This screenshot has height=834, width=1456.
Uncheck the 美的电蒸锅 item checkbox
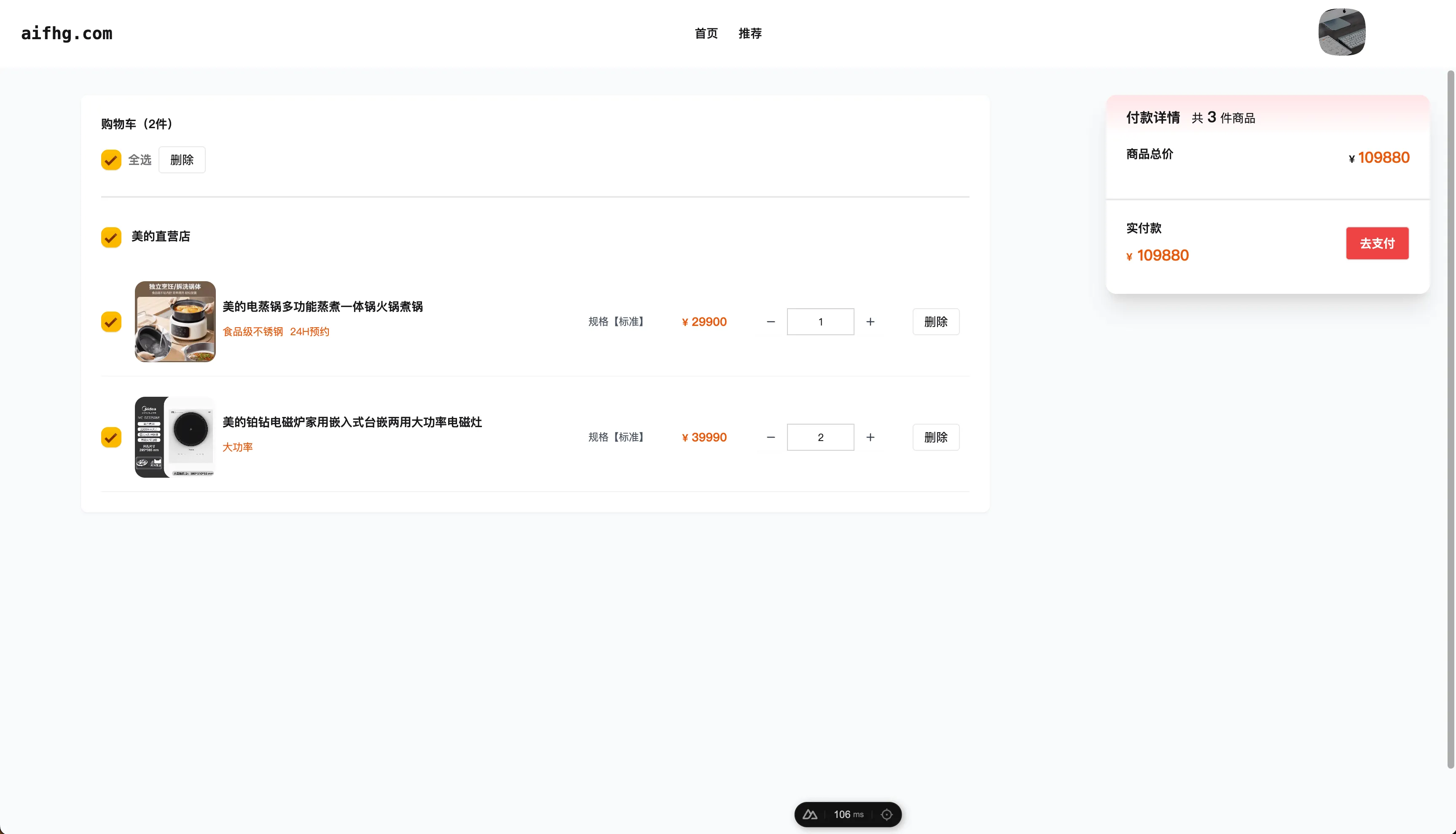point(111,322)
